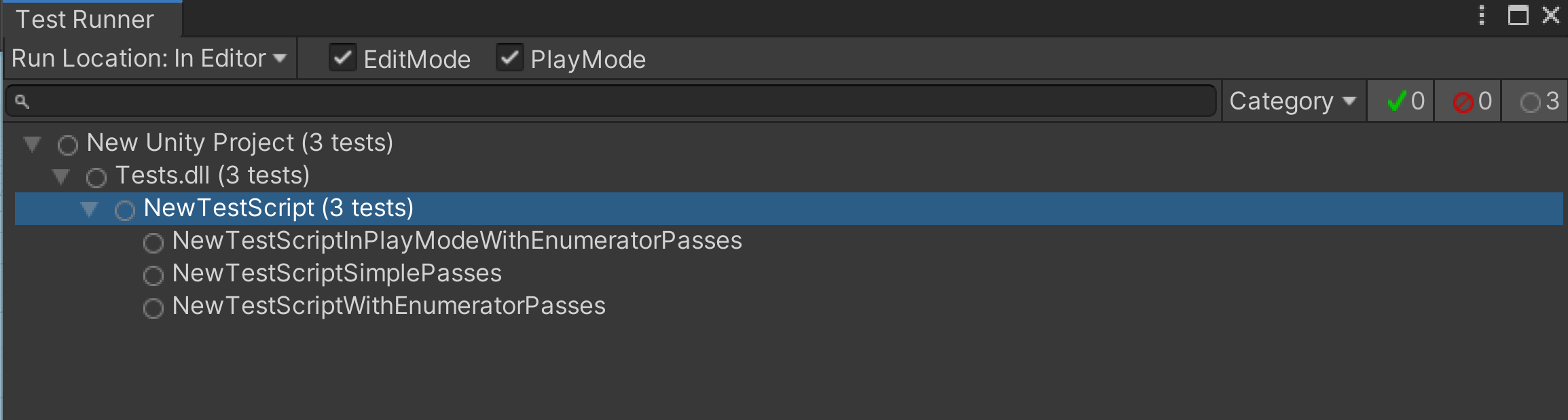The height and width of the screenshot is (420, 1568).
Task: Open the Category filter dropdown
Action: point(1292,101)
